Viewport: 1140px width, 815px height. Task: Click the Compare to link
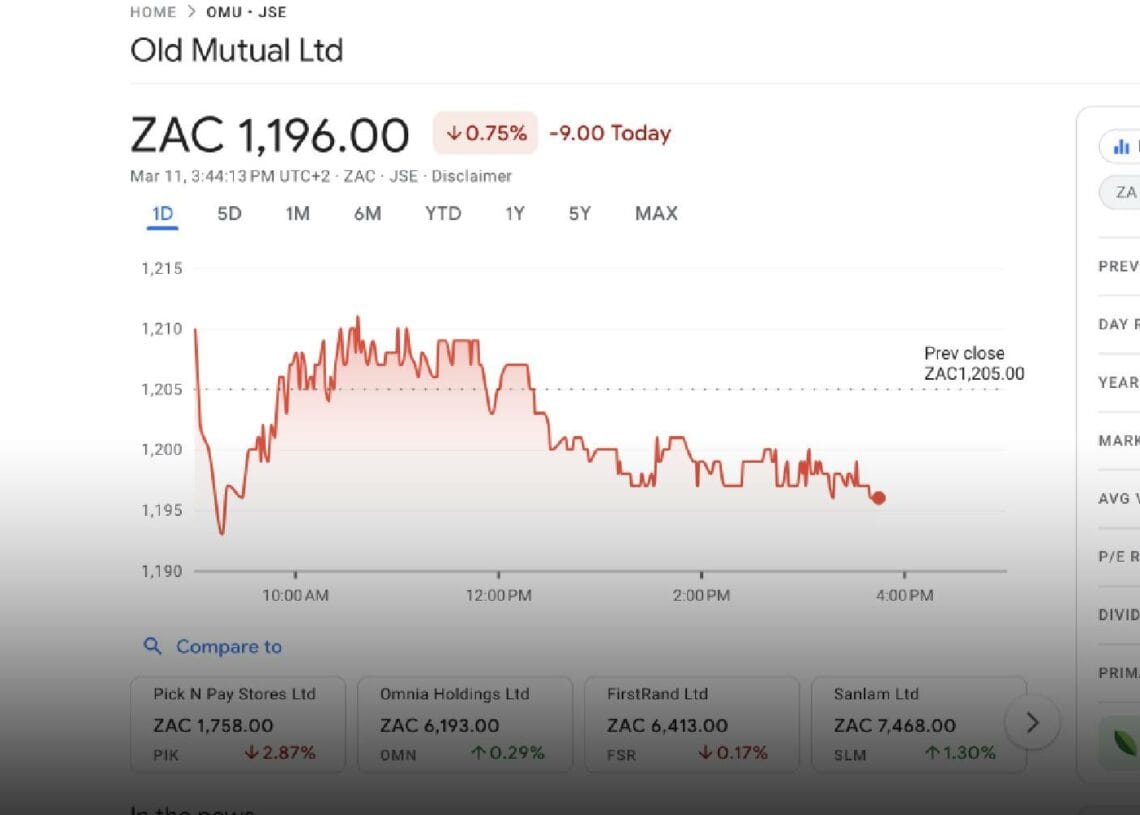click(x=228, y=646)
